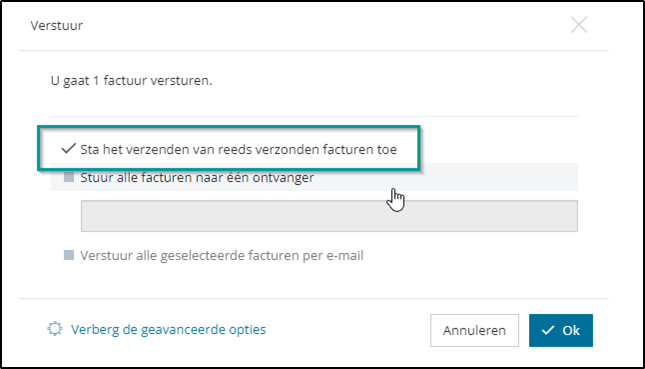This screenshot has width=645, height=369.
Task: Click the text U gaat 1 factuur versturen
Action: tap(131, 81)
